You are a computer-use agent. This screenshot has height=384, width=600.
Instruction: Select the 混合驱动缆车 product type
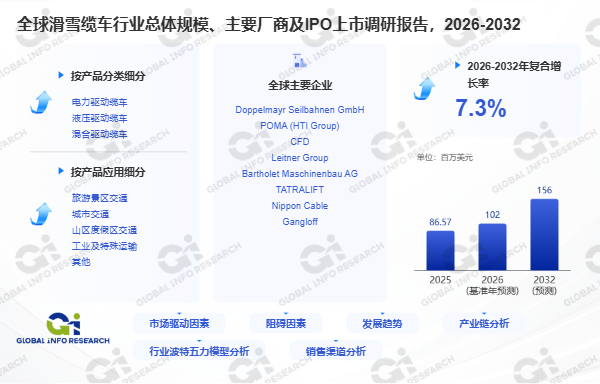[x=99, y=134]
